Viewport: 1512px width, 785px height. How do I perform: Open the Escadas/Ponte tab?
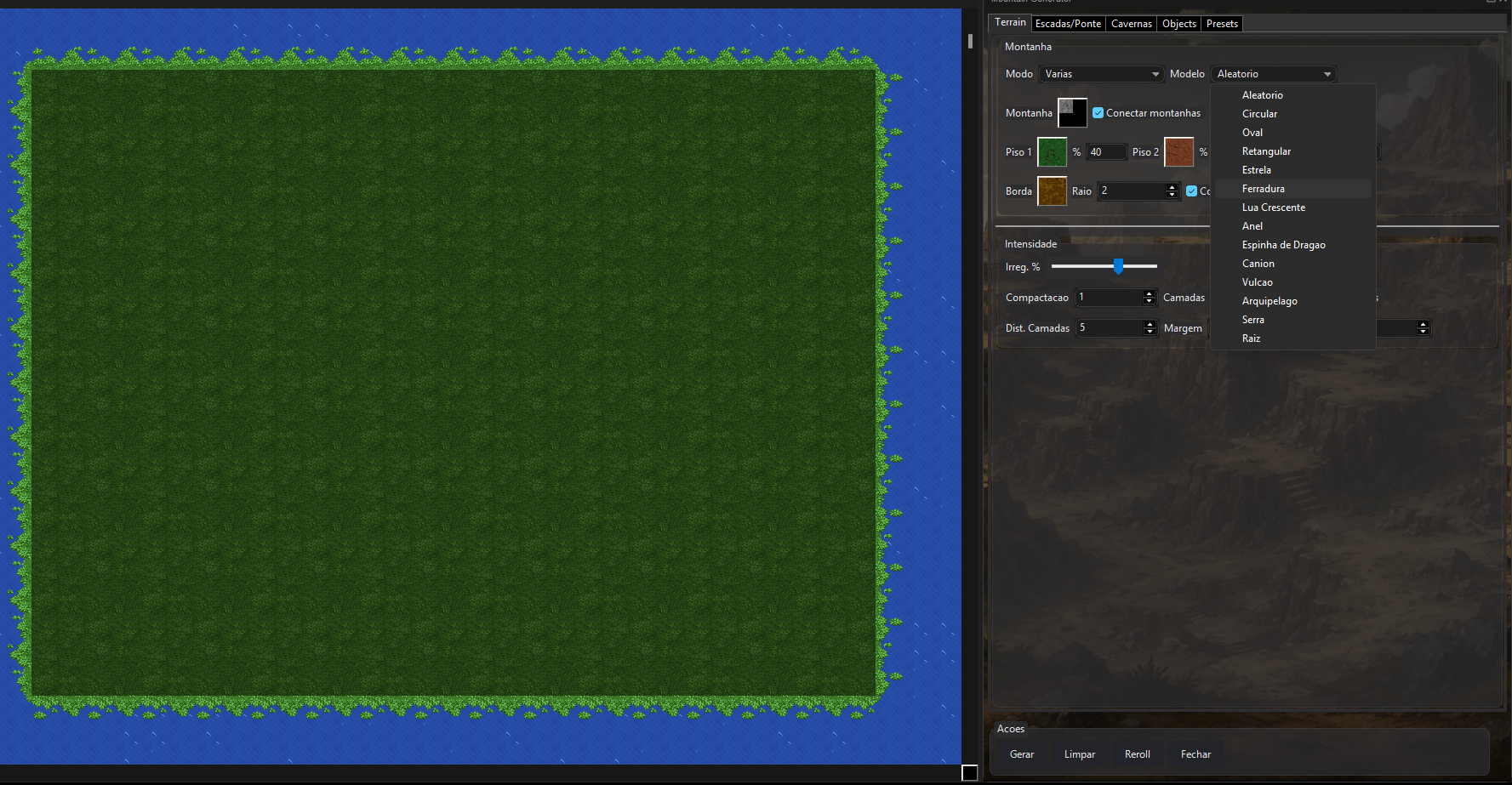click(x=1068, y=24)
